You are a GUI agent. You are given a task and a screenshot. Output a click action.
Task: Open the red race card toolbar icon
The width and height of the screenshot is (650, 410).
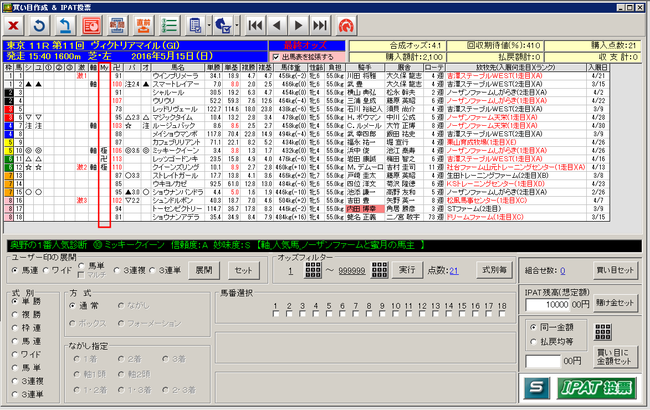(92, 26)
